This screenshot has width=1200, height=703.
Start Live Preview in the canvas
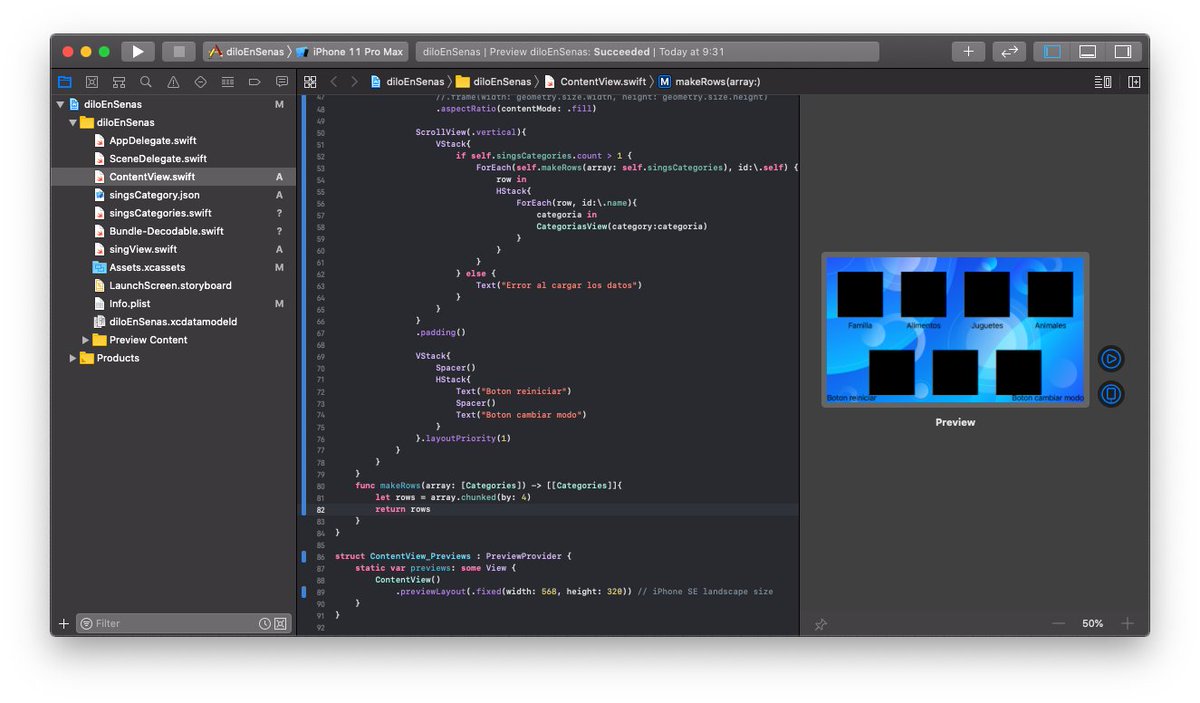tap(1111, 359)
